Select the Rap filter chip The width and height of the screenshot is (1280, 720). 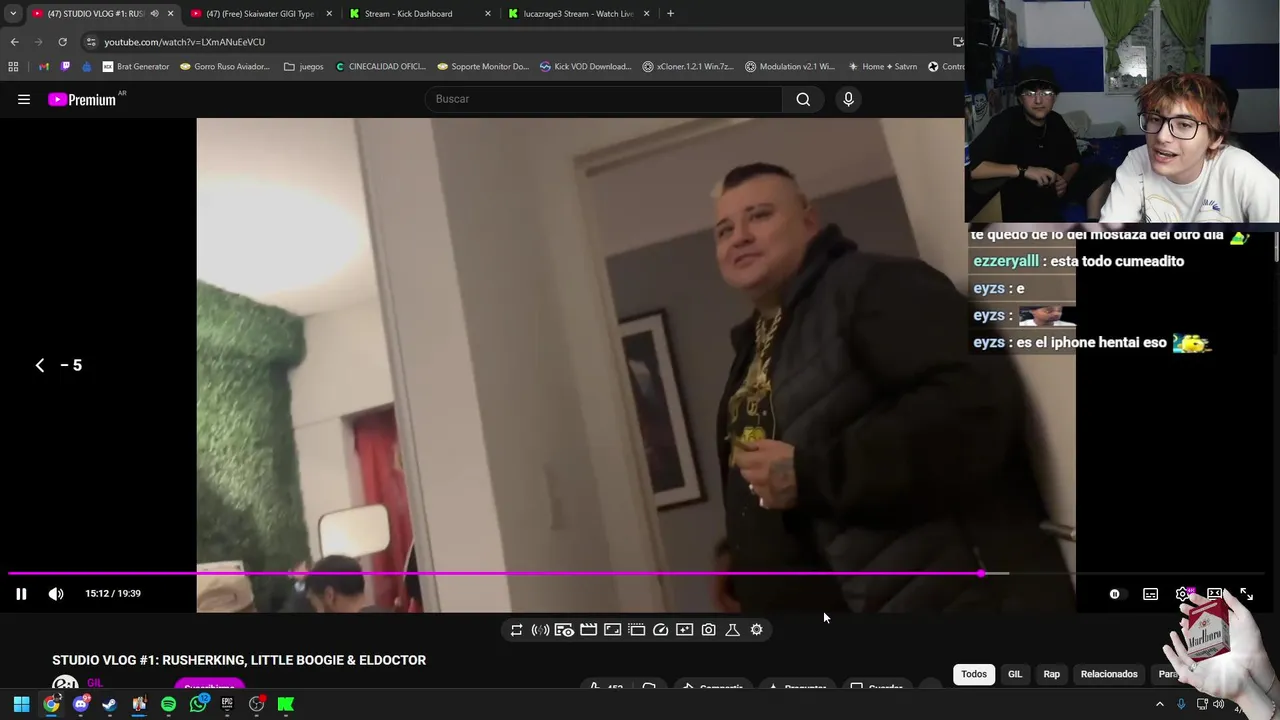(1051, 674)
